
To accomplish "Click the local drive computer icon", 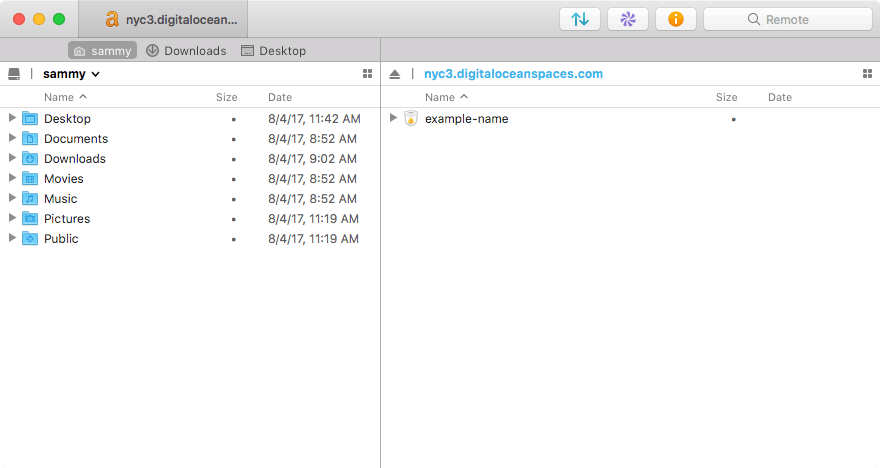I will click(14, 74).
